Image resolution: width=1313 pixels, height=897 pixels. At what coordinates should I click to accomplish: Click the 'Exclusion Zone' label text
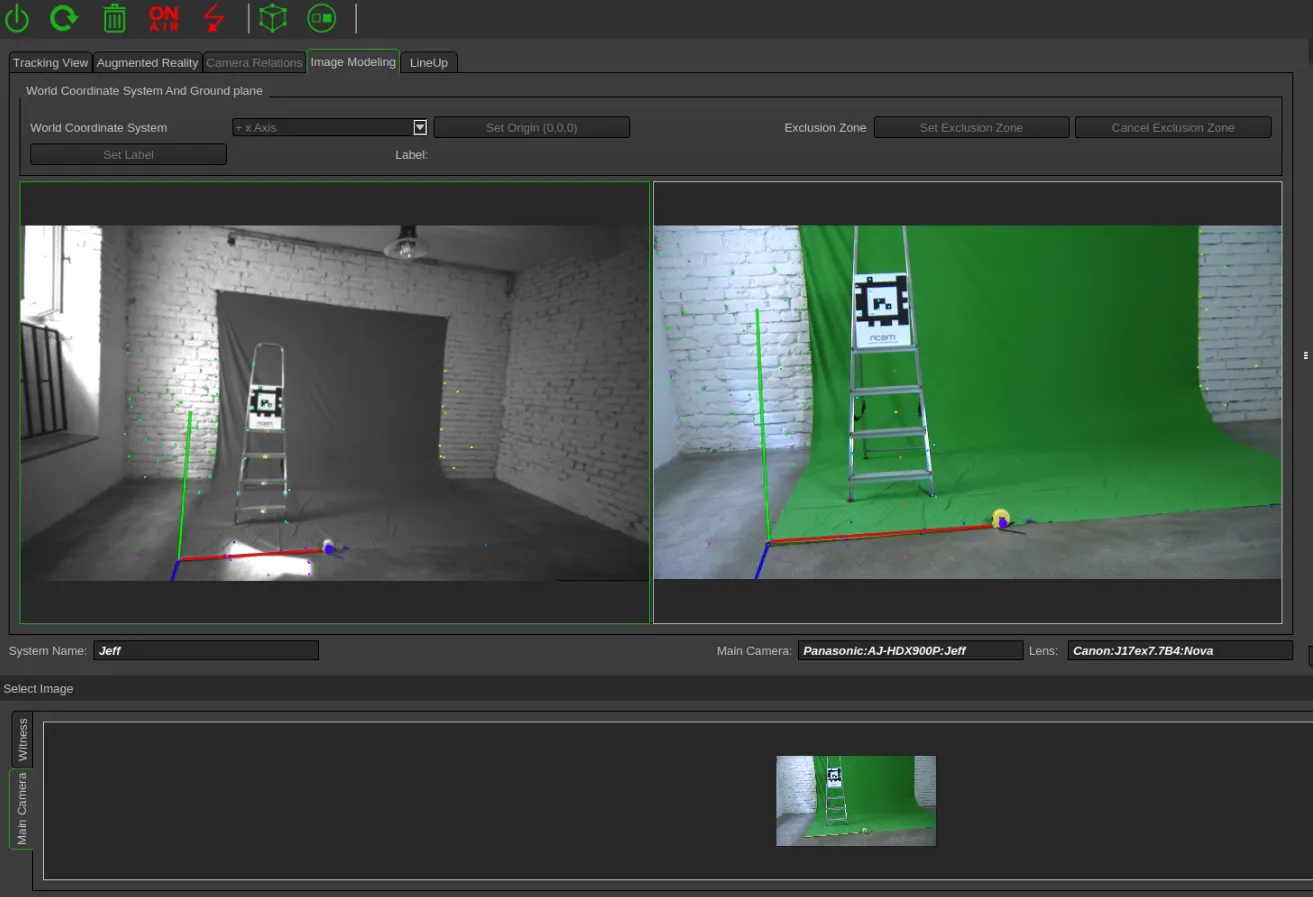(x=825, y=128)
